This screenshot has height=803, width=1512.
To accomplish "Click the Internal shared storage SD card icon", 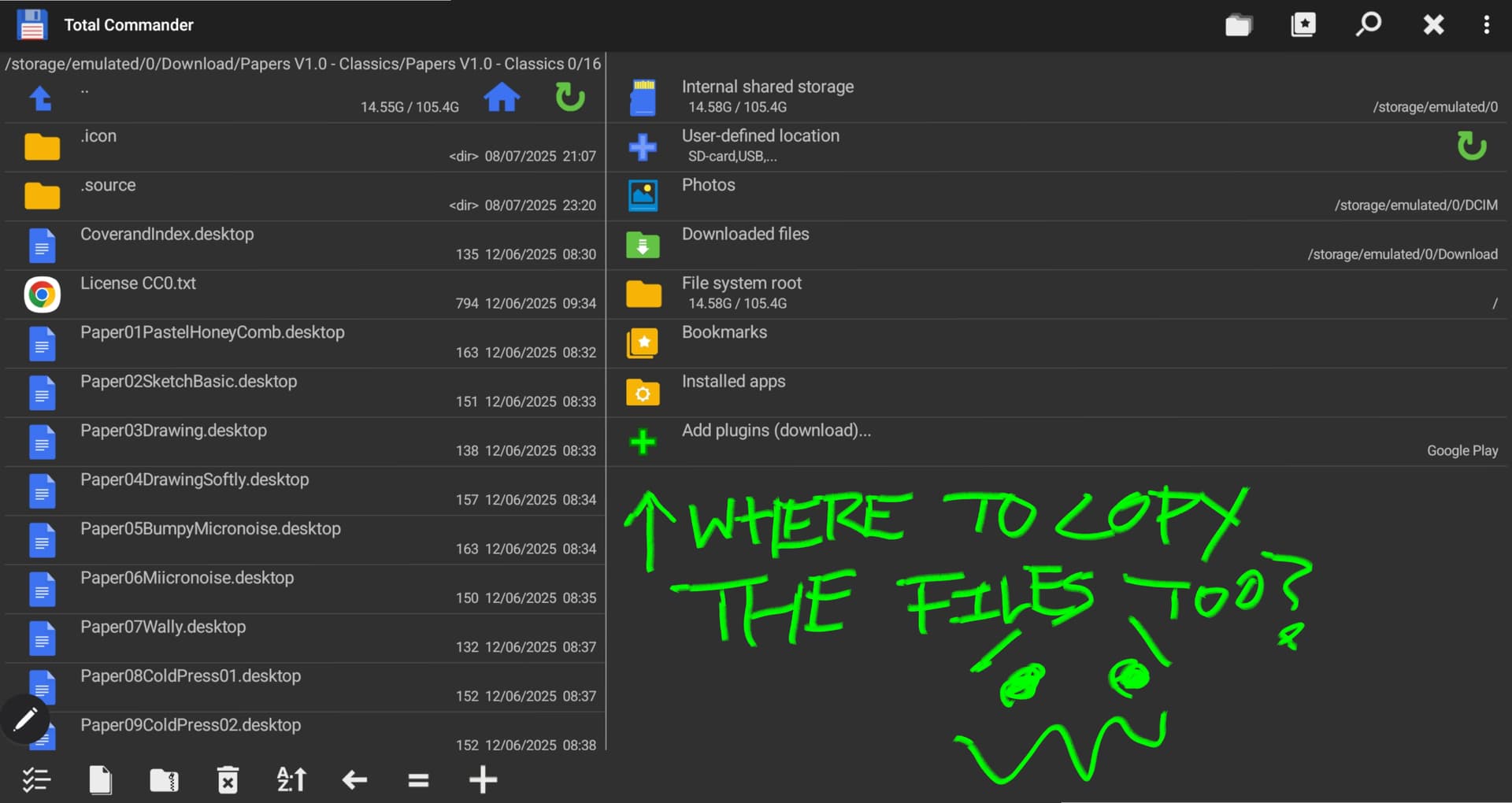I will point(643,98).
